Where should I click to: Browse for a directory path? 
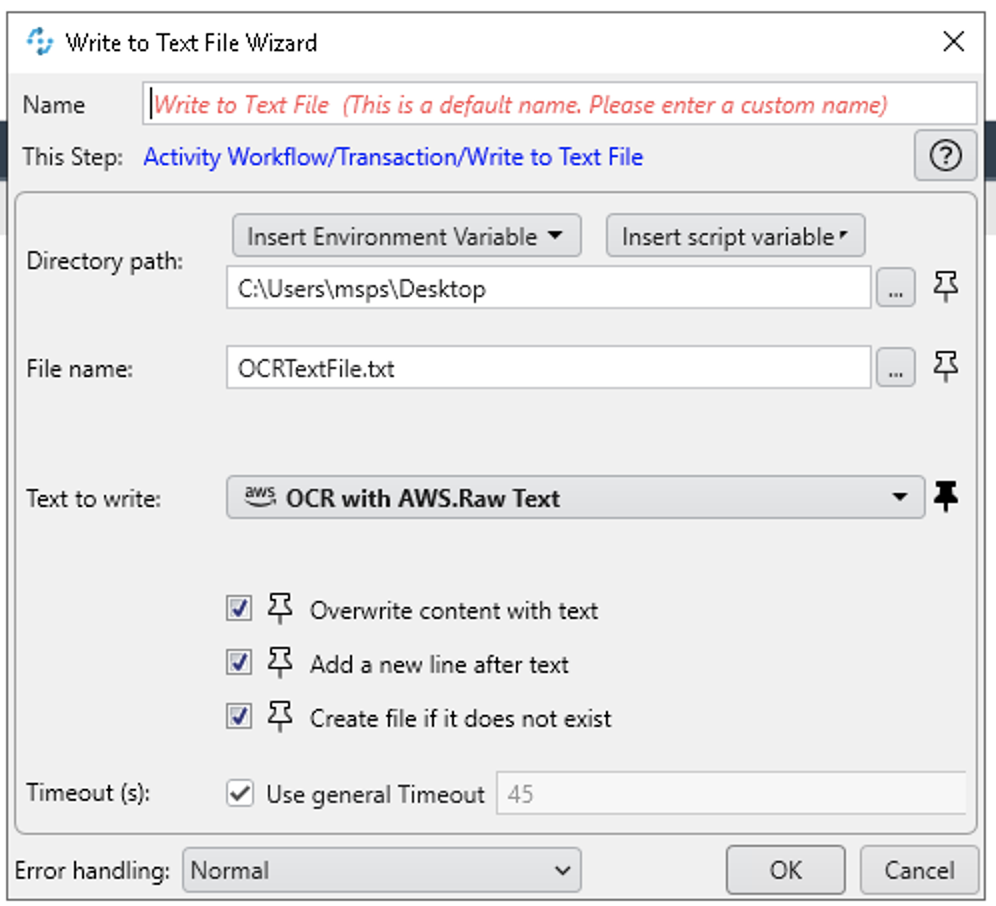coord(896,287)
